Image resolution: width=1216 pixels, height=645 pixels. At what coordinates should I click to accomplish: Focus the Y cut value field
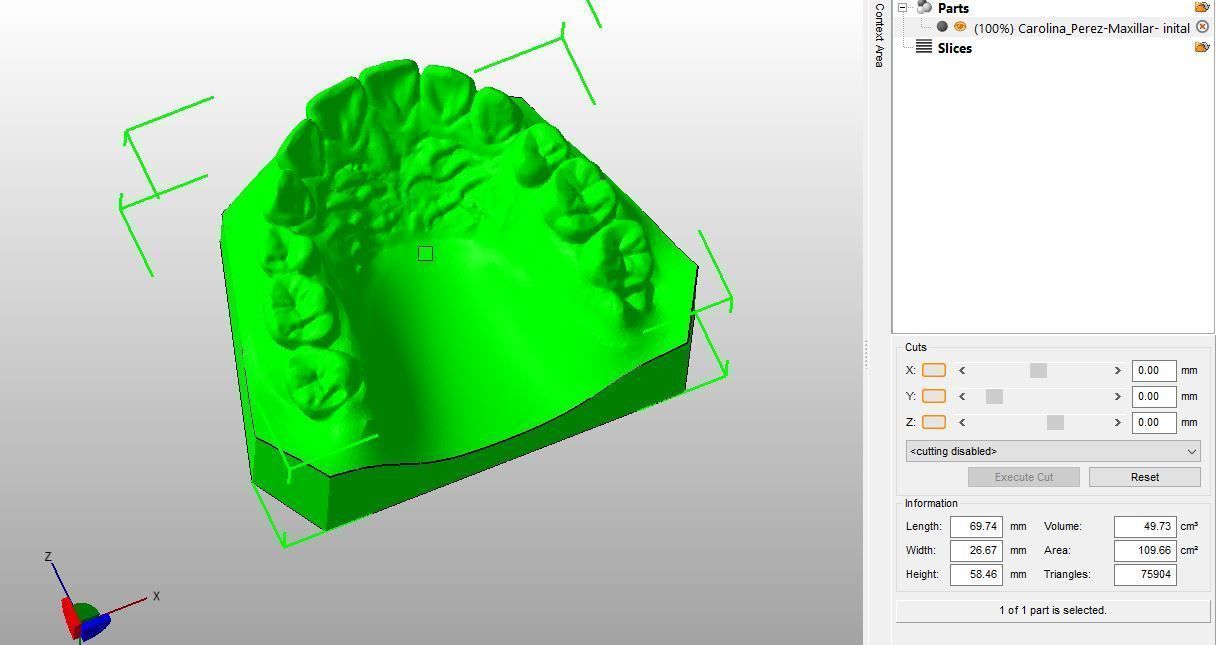click(1154, 396)
